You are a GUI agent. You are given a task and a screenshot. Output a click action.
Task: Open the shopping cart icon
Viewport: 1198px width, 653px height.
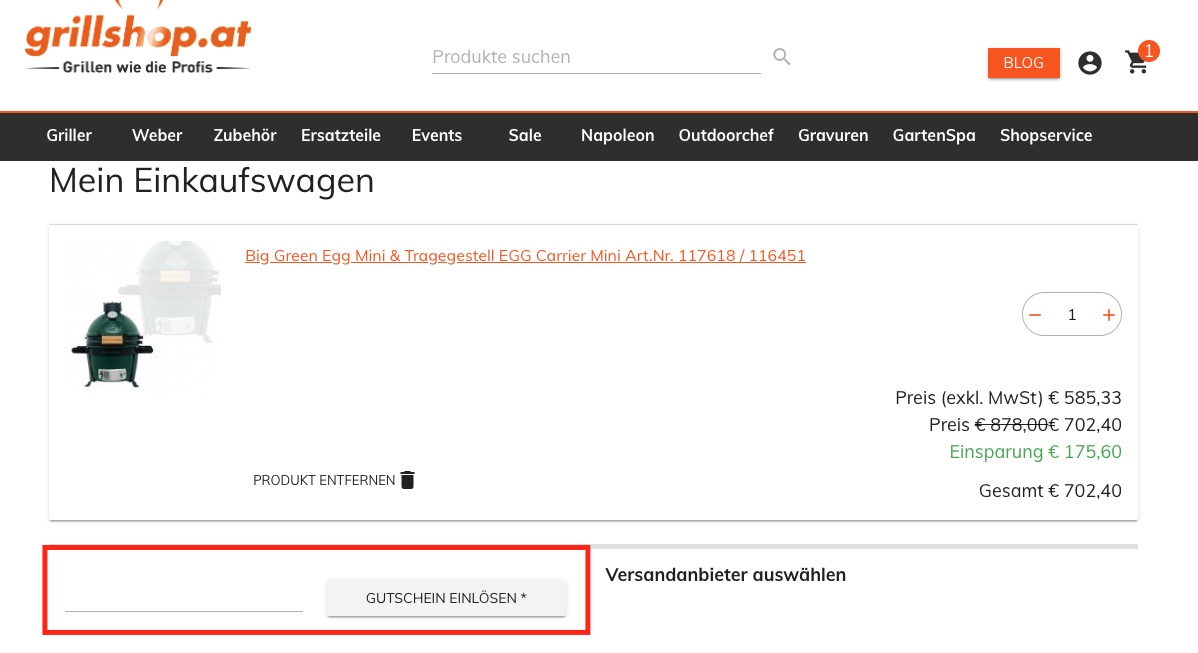coord(1137,63)
